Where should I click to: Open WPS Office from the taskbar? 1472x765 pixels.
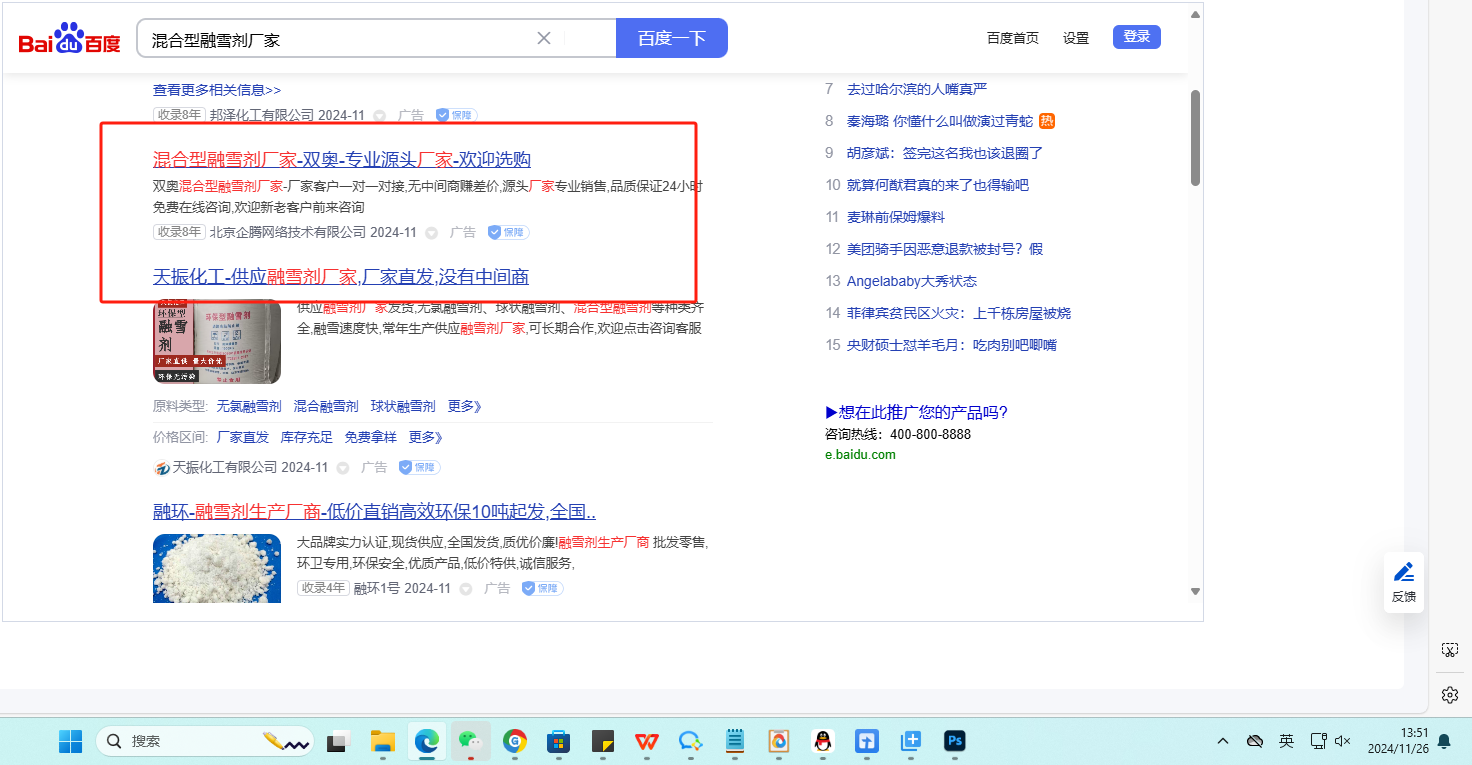647,741
